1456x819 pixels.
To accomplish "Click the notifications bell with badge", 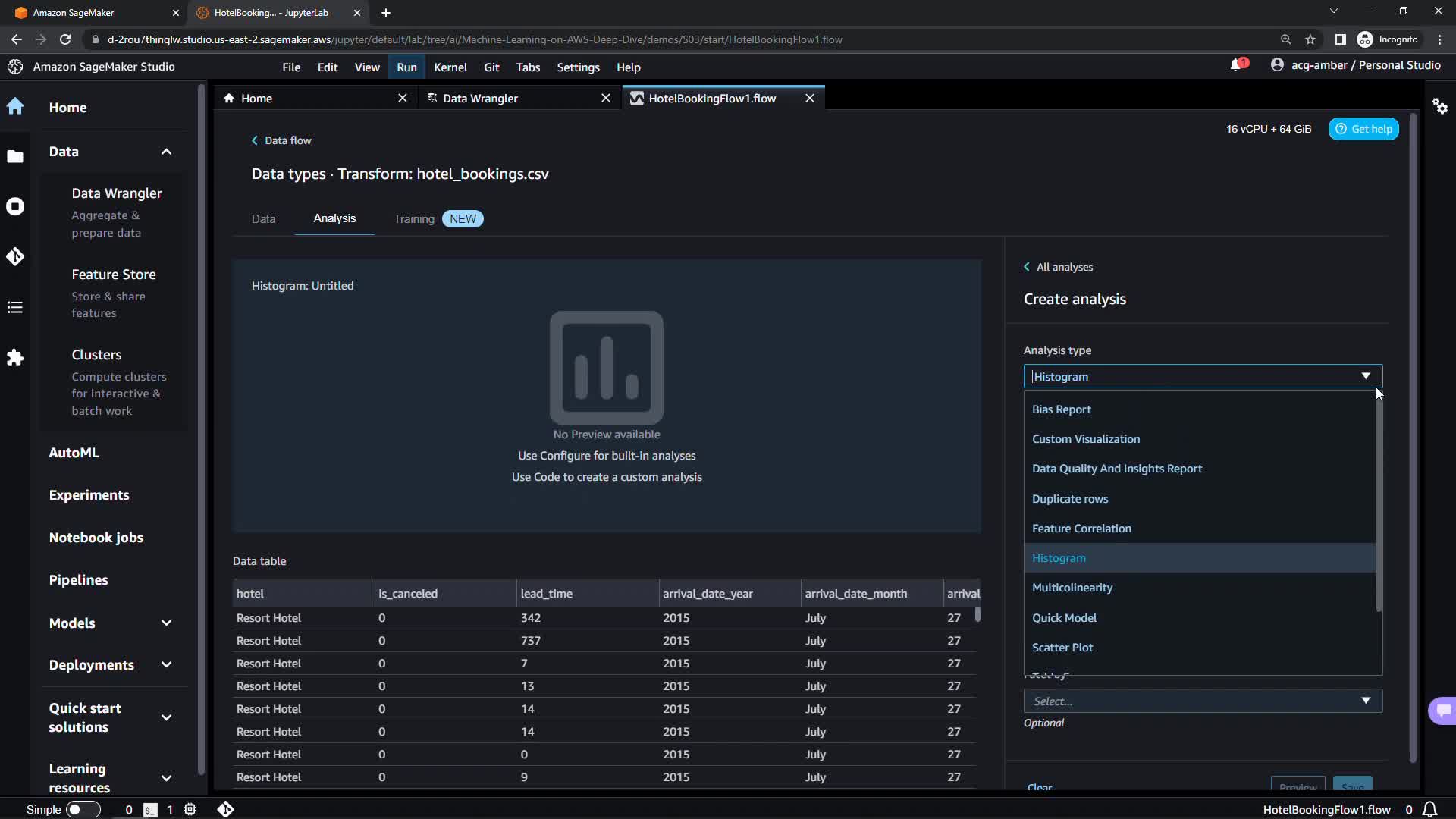I will click(x=1237, y=65).
